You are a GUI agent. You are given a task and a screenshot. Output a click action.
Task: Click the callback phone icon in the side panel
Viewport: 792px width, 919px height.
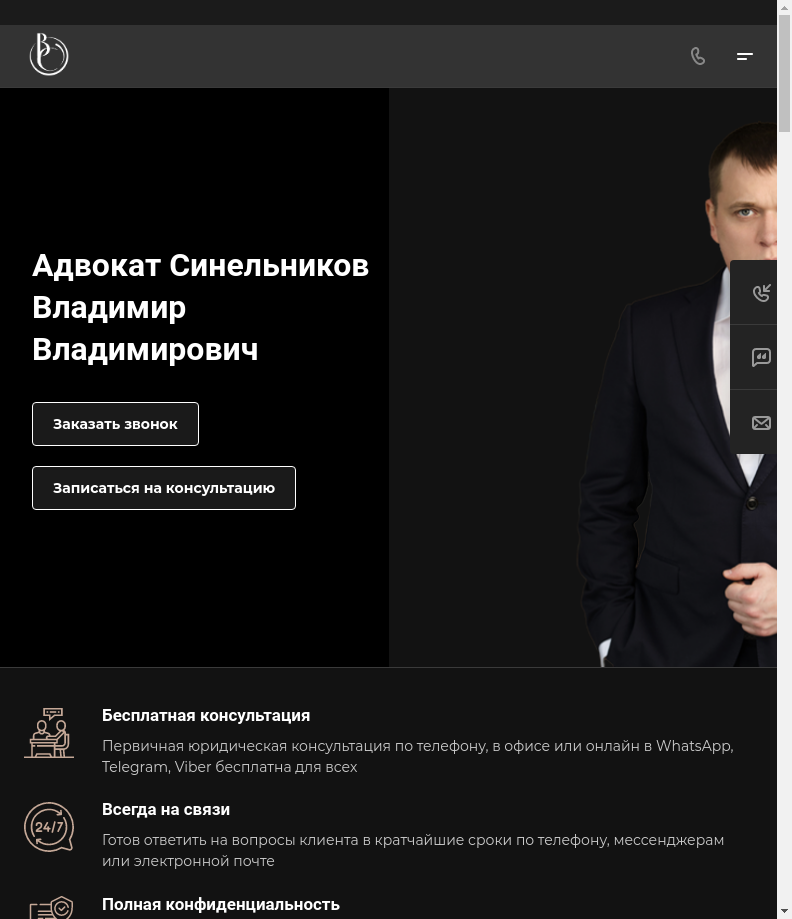pyautogui.click(x=761, y=292)
